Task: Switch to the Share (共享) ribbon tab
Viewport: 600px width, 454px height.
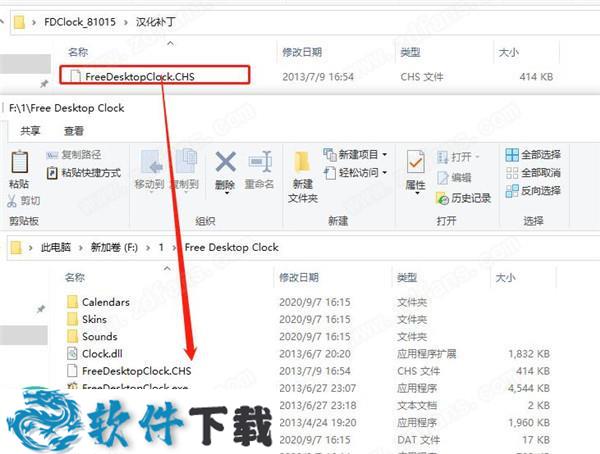Action: [x=30, y=131]
